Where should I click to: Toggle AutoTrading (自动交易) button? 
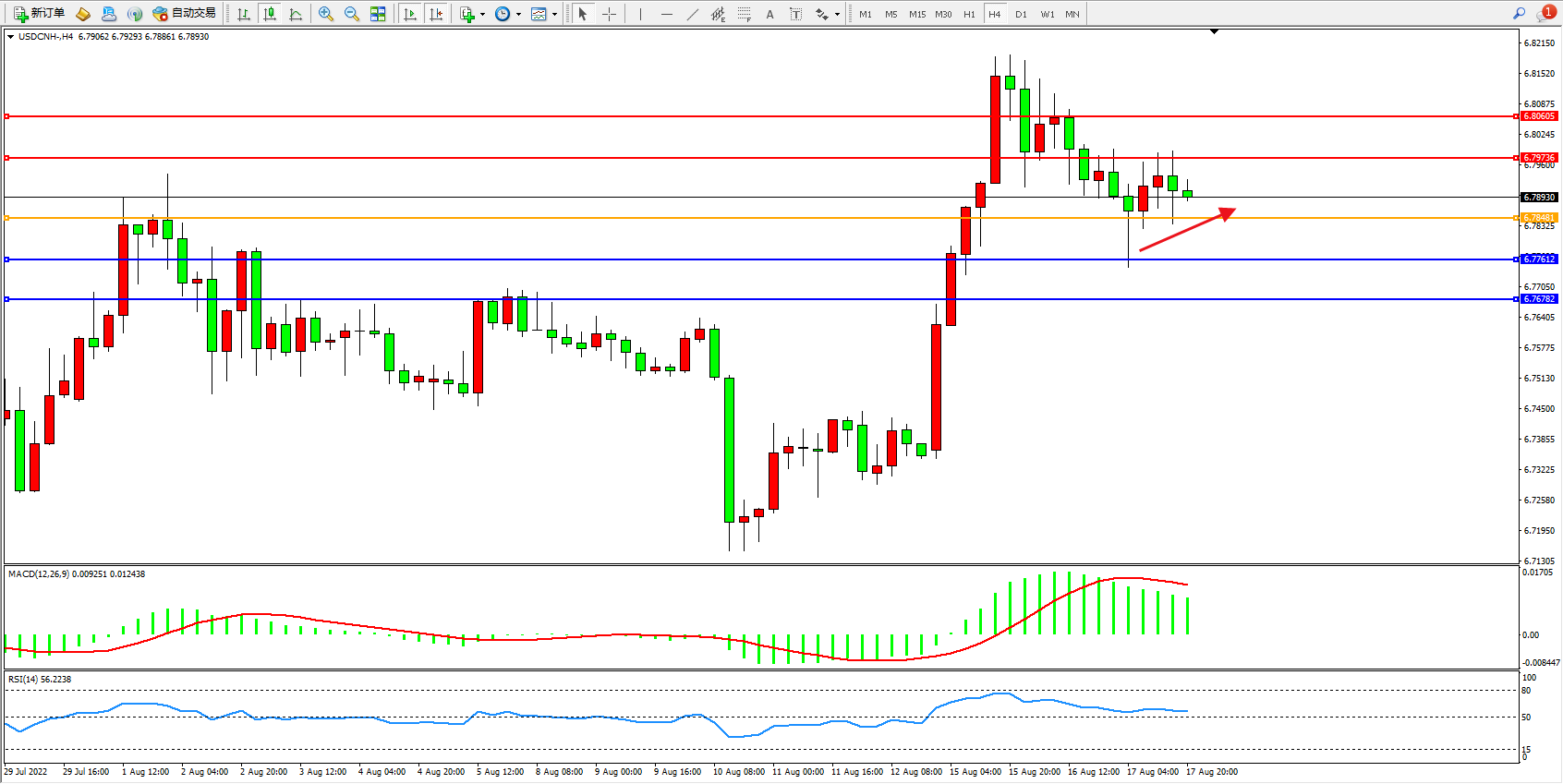pos(185,14)
